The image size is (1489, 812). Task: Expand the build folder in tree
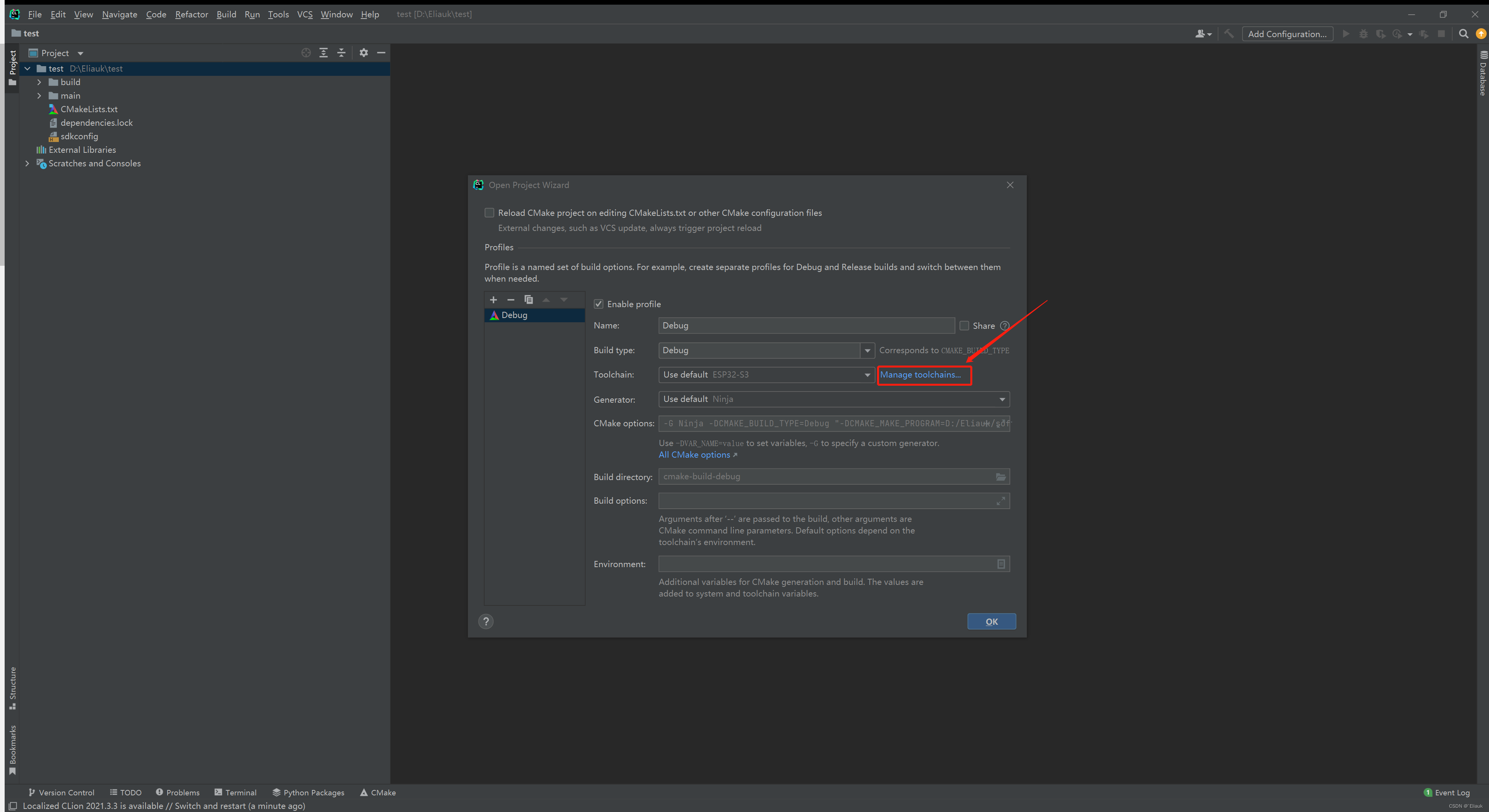click(39, 82)
